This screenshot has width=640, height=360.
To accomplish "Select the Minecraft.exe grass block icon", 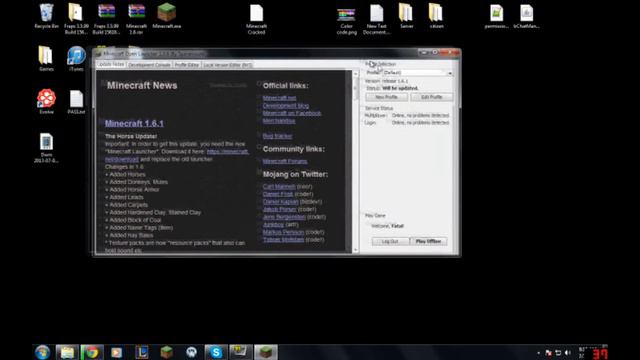I will (x=167, y=16).
